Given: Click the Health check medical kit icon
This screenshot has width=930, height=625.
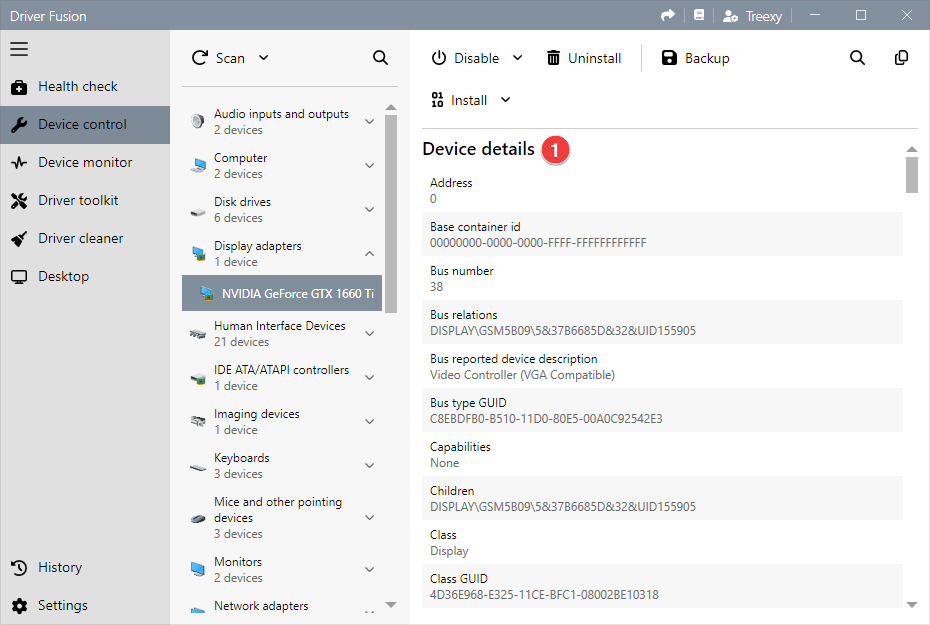Looking at the screenshot, I should coord(19,87).
